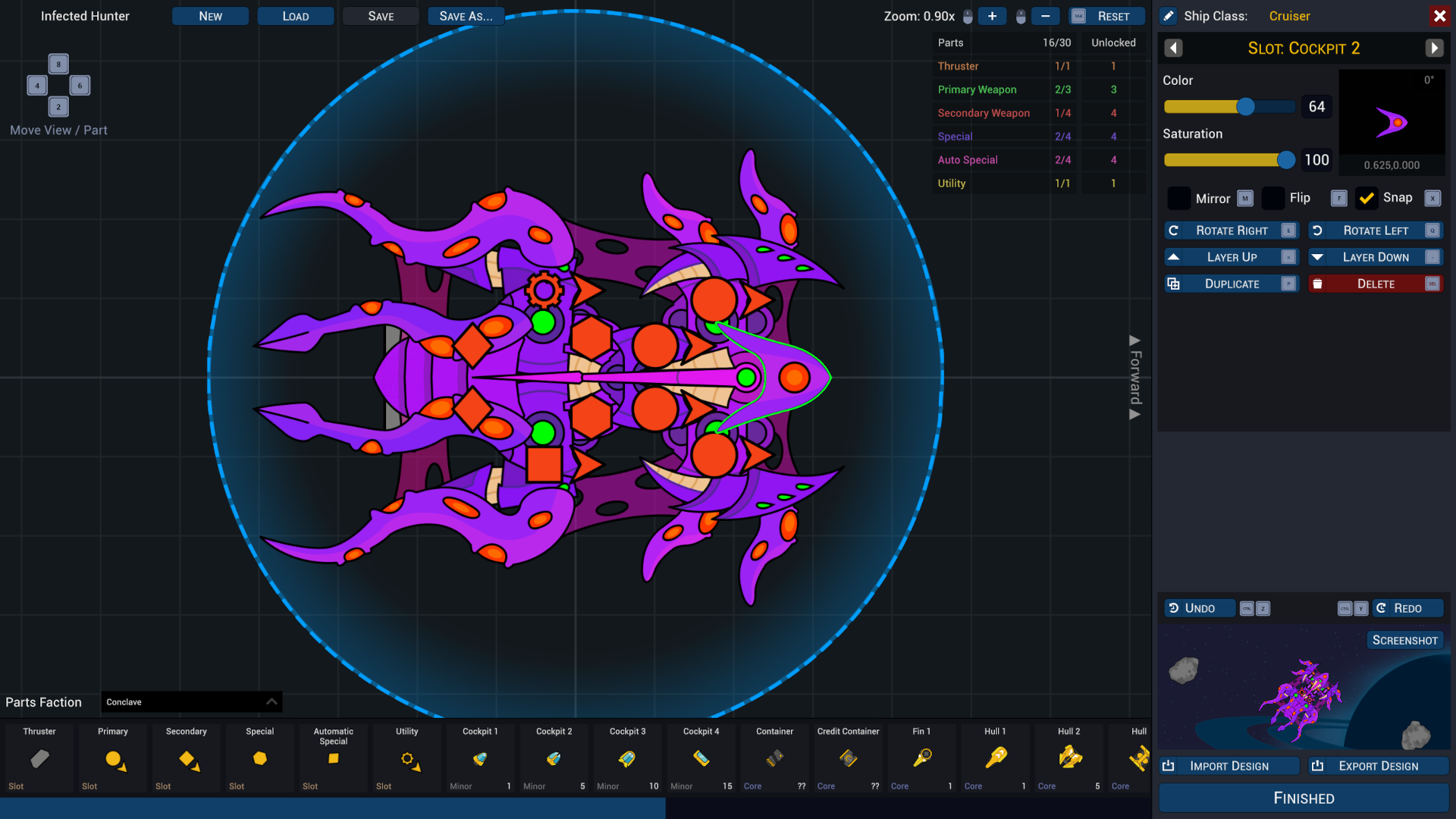The width and height of the screenshot is (1456, 819).
Task: Select the Thruster slot part icon
Action: point(39,758)
